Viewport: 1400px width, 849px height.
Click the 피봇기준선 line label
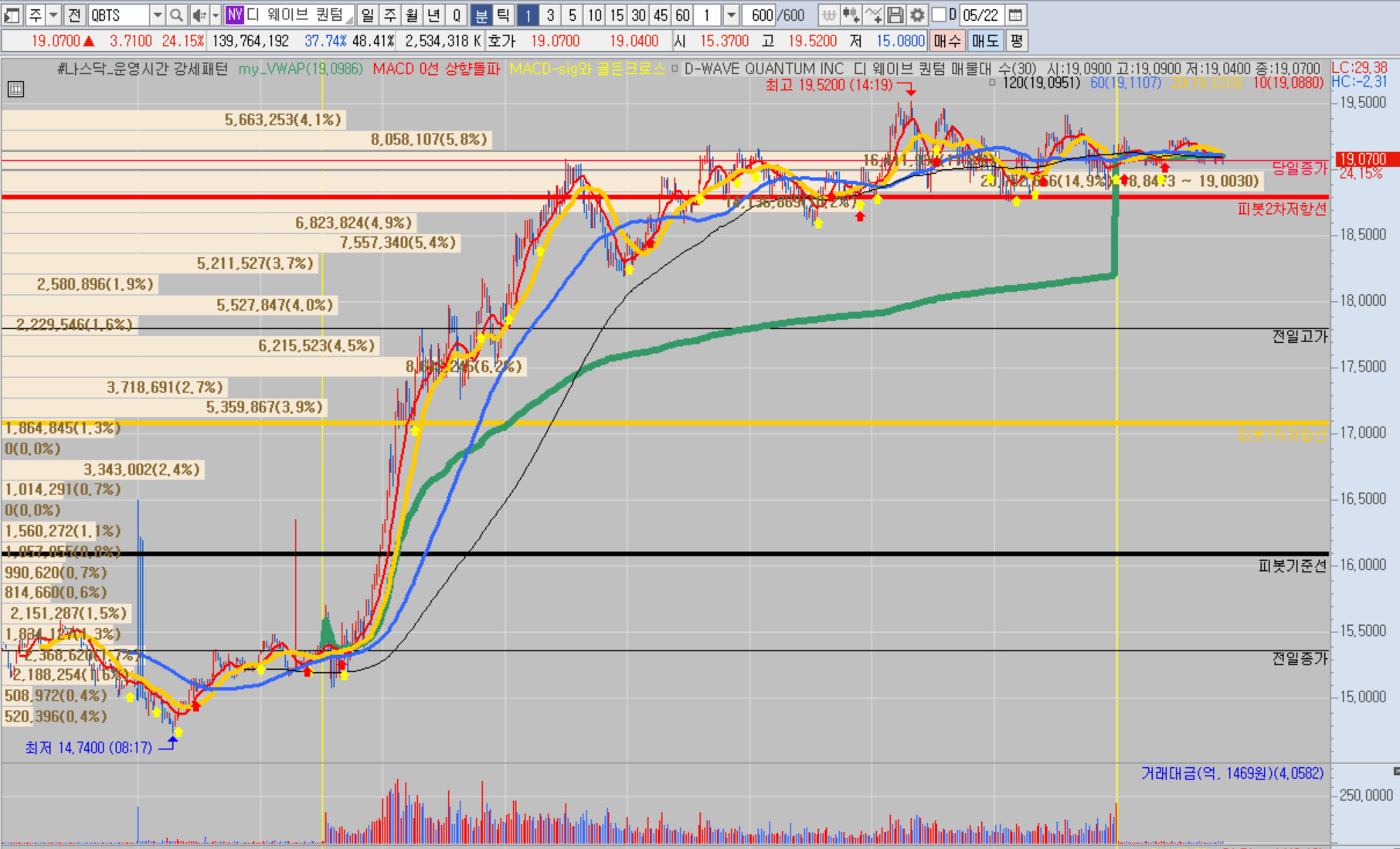coord(1292,566)
